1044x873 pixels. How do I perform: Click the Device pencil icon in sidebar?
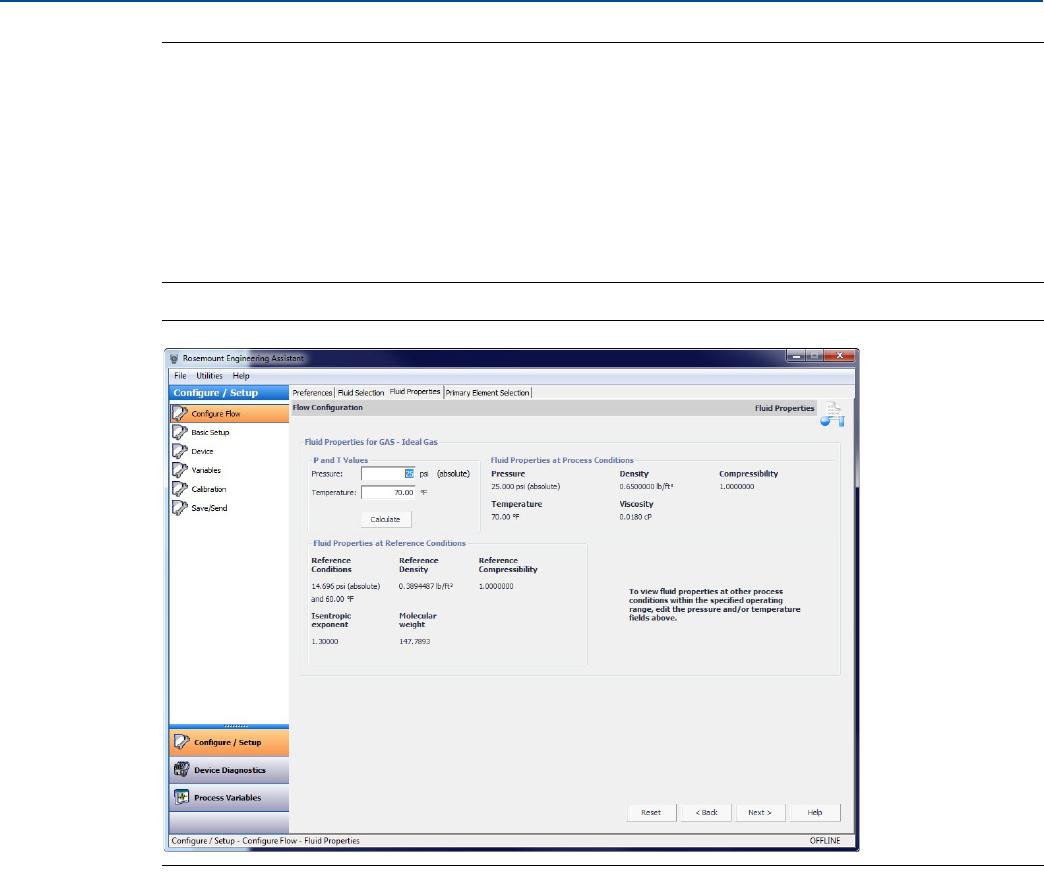click(x=180, y=451)
